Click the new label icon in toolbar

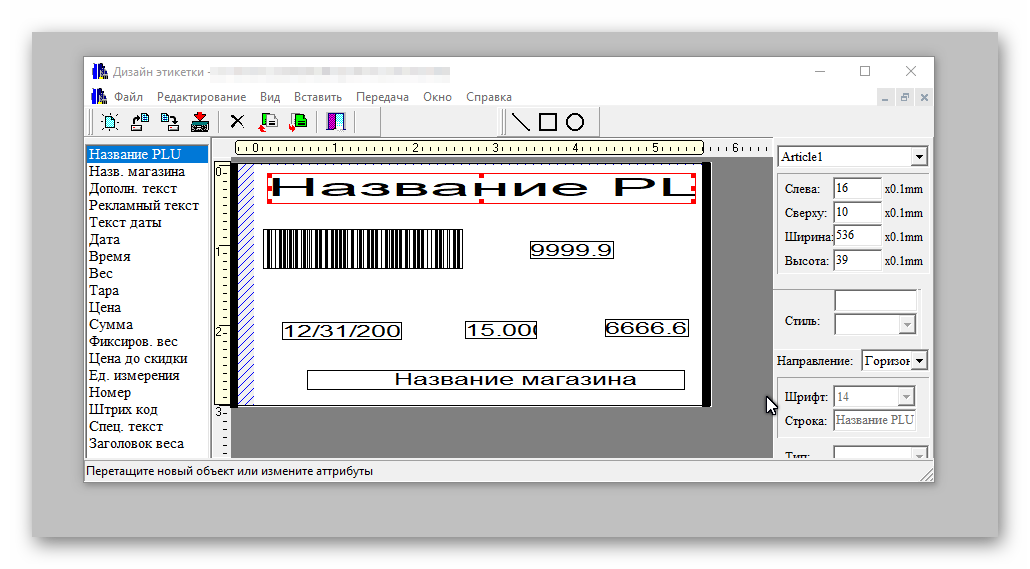(x=109, y=122)
